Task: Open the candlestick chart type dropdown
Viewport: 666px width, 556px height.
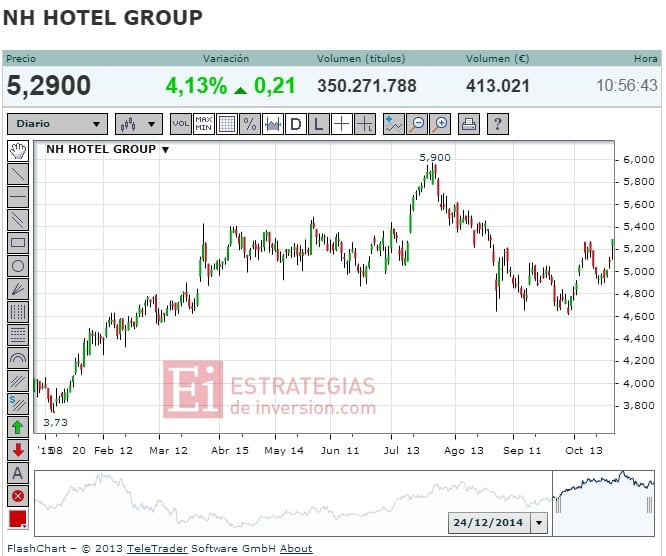Action: [139, 124]
